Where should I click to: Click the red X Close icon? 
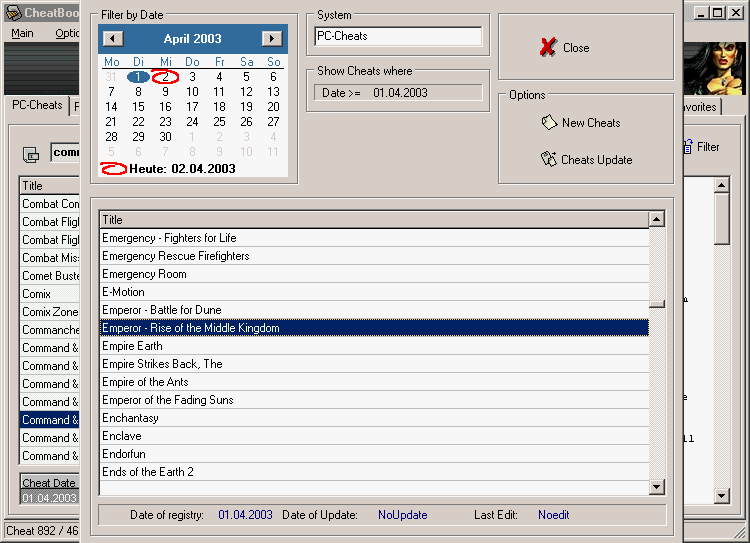(547, 48)
